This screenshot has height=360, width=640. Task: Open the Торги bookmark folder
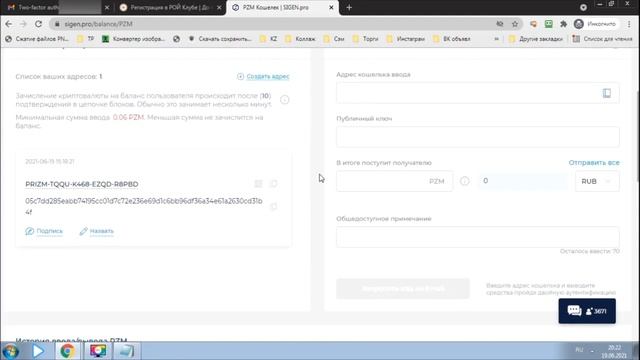pos(366,39)
